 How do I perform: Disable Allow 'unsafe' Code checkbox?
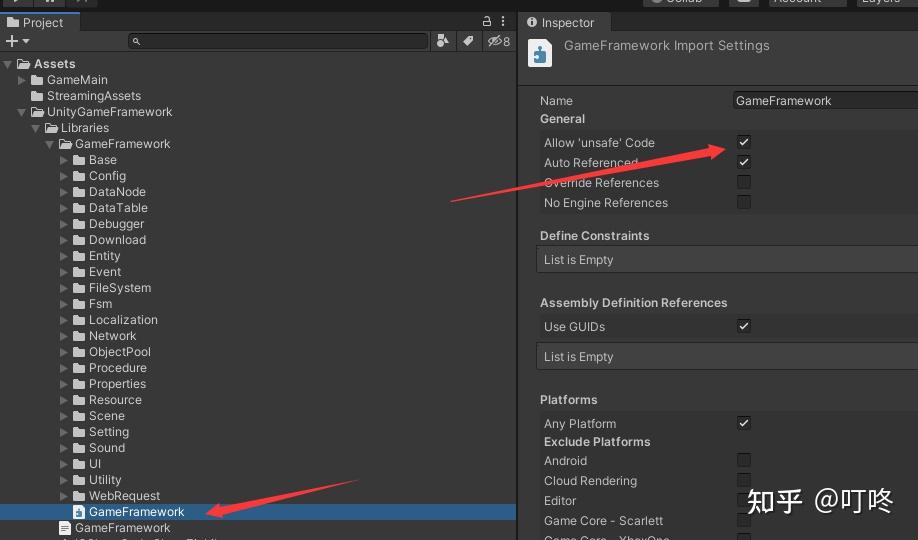744,143
